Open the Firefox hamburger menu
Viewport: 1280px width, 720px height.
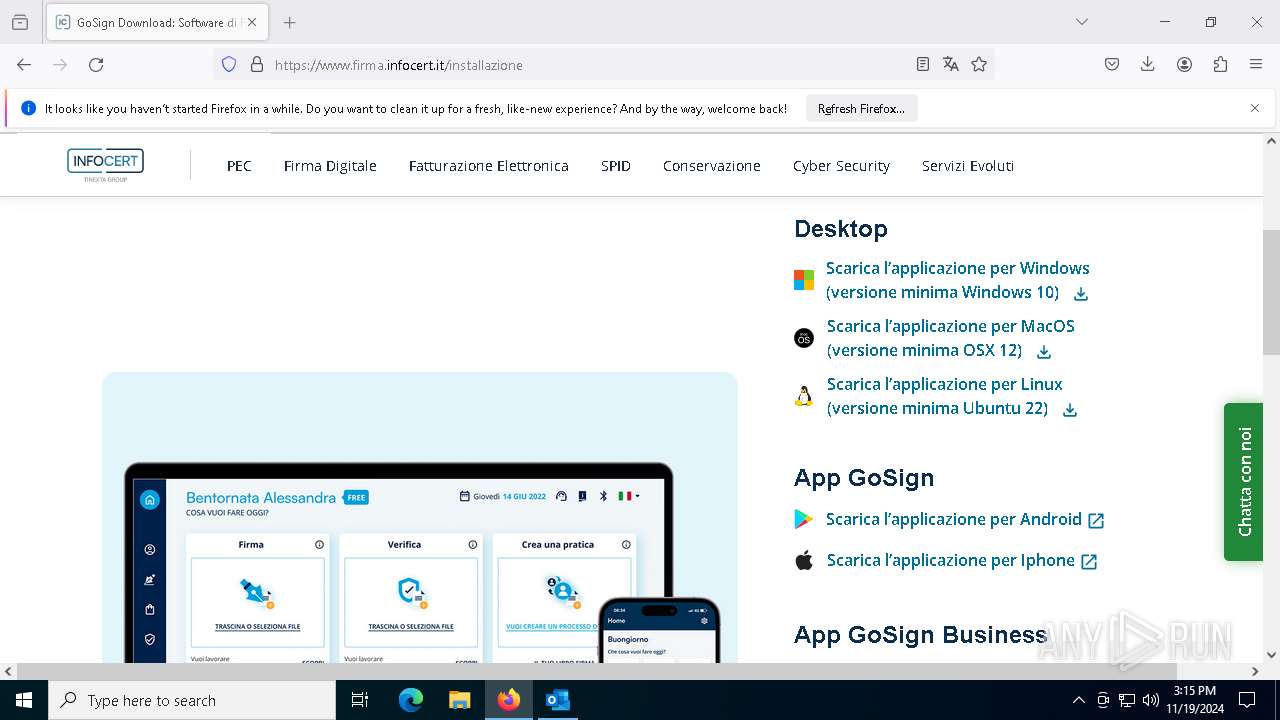click(1256, 64)
